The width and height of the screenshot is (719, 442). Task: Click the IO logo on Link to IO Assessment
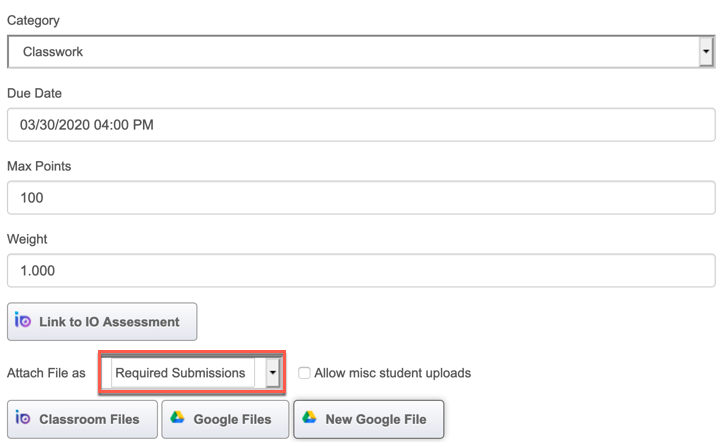coord(22,320)
